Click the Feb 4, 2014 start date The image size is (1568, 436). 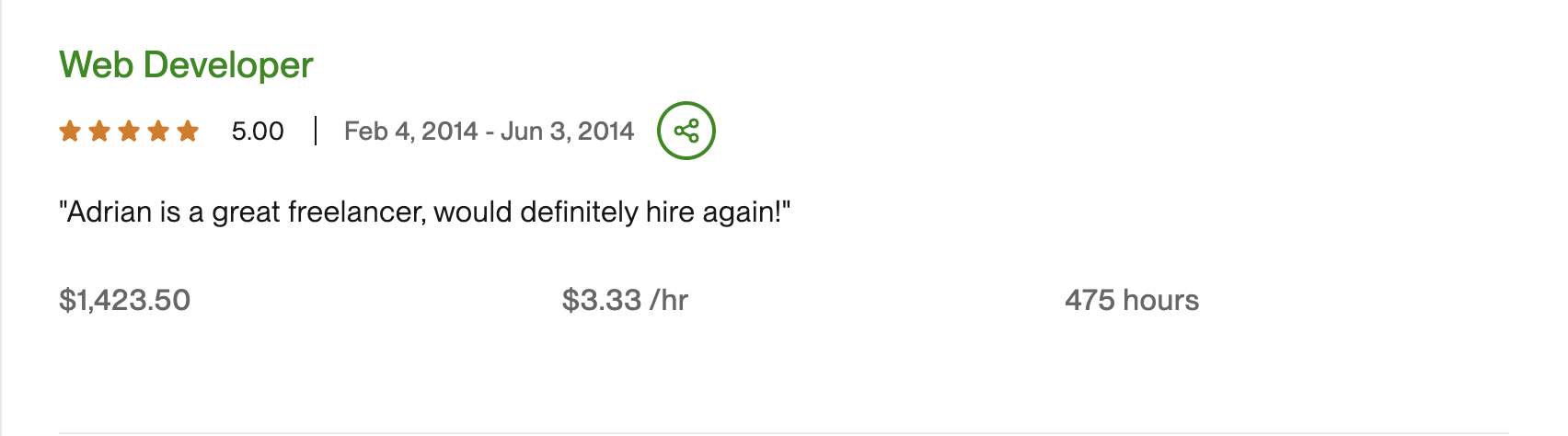410,132
